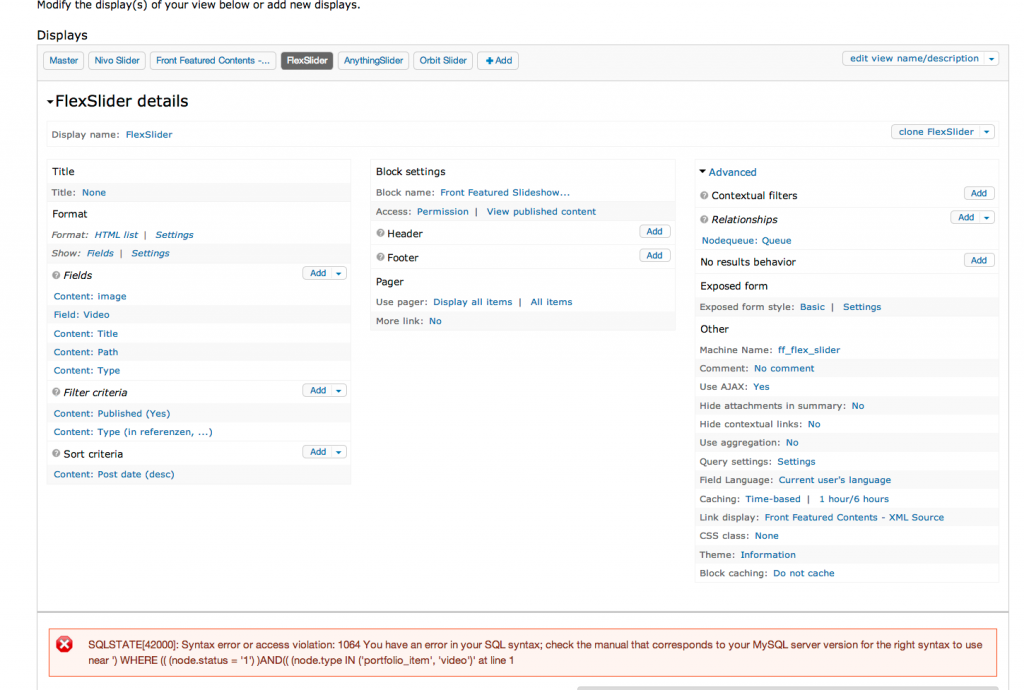Click red error icon in SQL message

(64, 645)
